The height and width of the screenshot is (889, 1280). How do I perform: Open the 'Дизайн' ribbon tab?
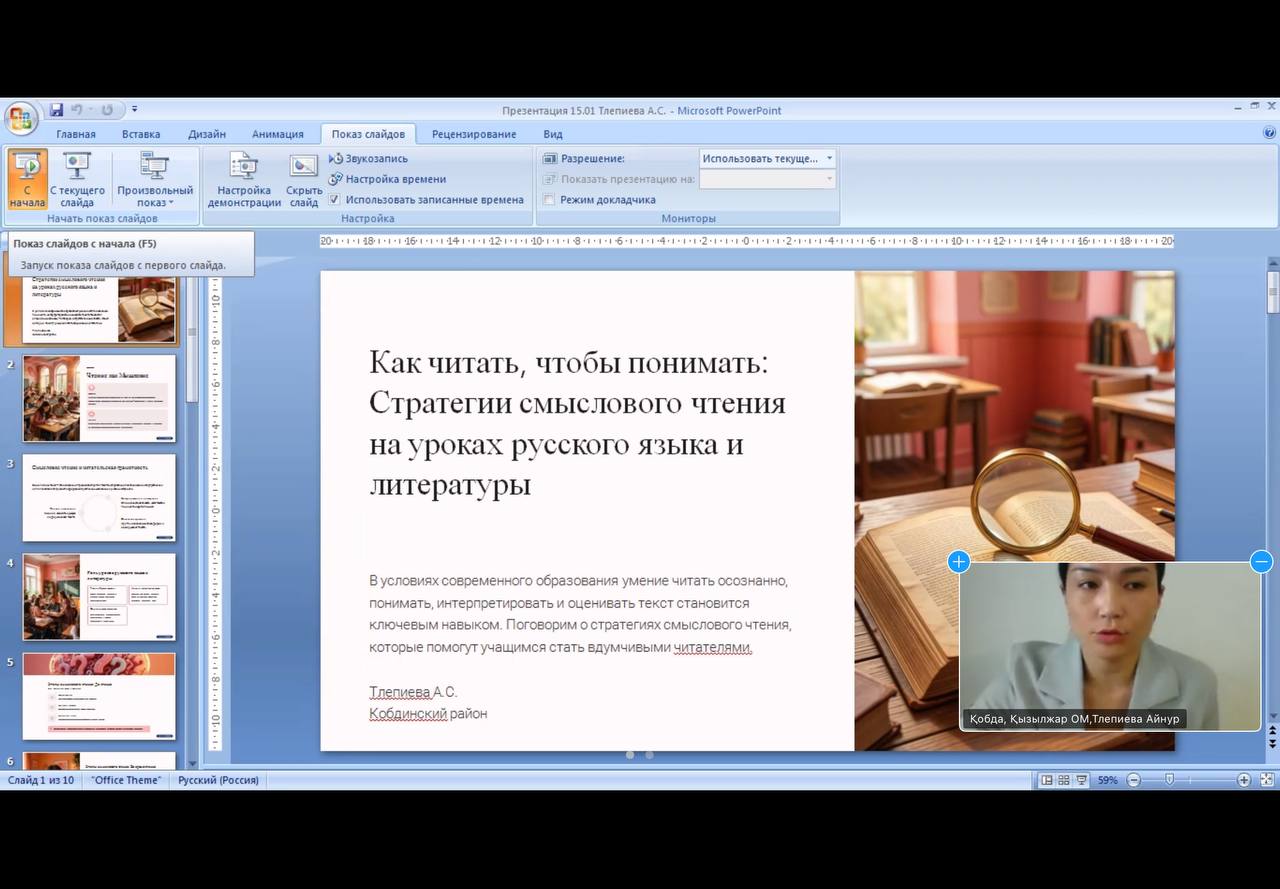[206, 134]
